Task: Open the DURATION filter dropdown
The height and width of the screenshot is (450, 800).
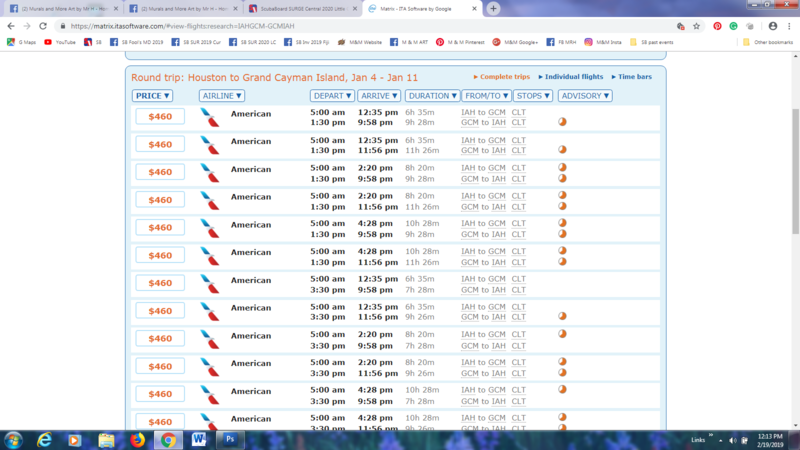Action: (432, 96)
